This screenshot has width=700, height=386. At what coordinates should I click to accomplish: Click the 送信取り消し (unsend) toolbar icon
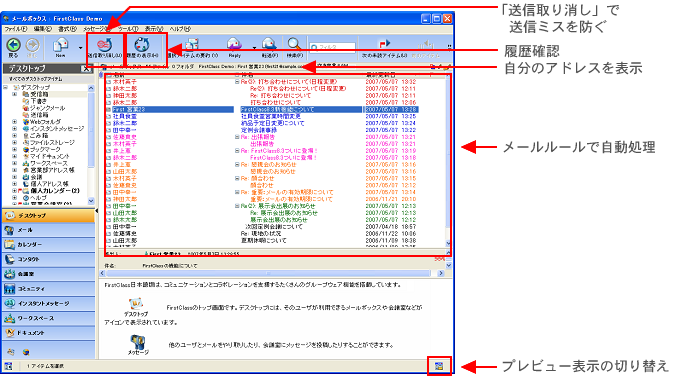pyautogui.click(x=104, y=45)
